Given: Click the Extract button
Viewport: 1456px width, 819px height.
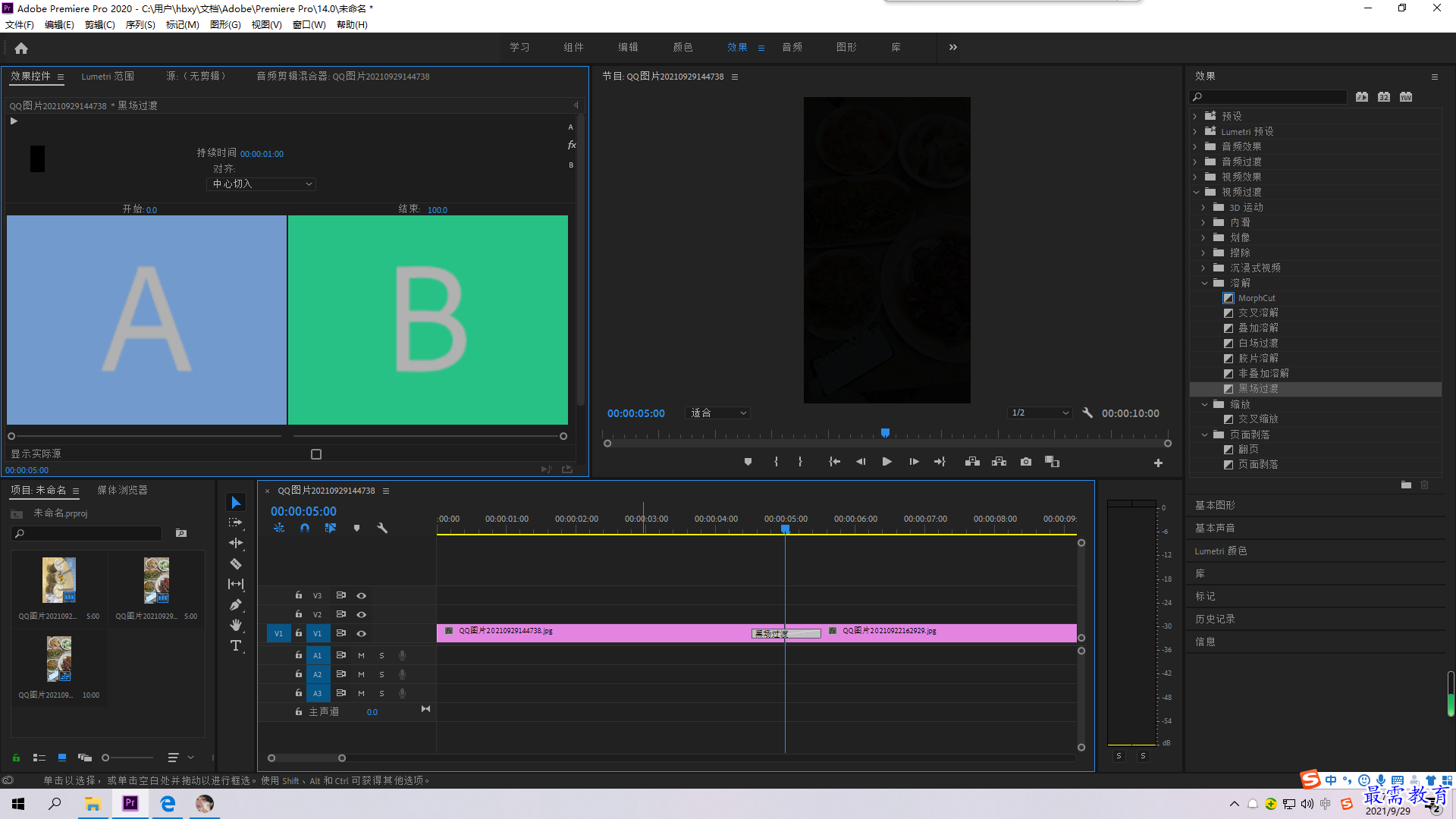Looking at the screenshot, I should pyautogui.click(x=999, y=462).
